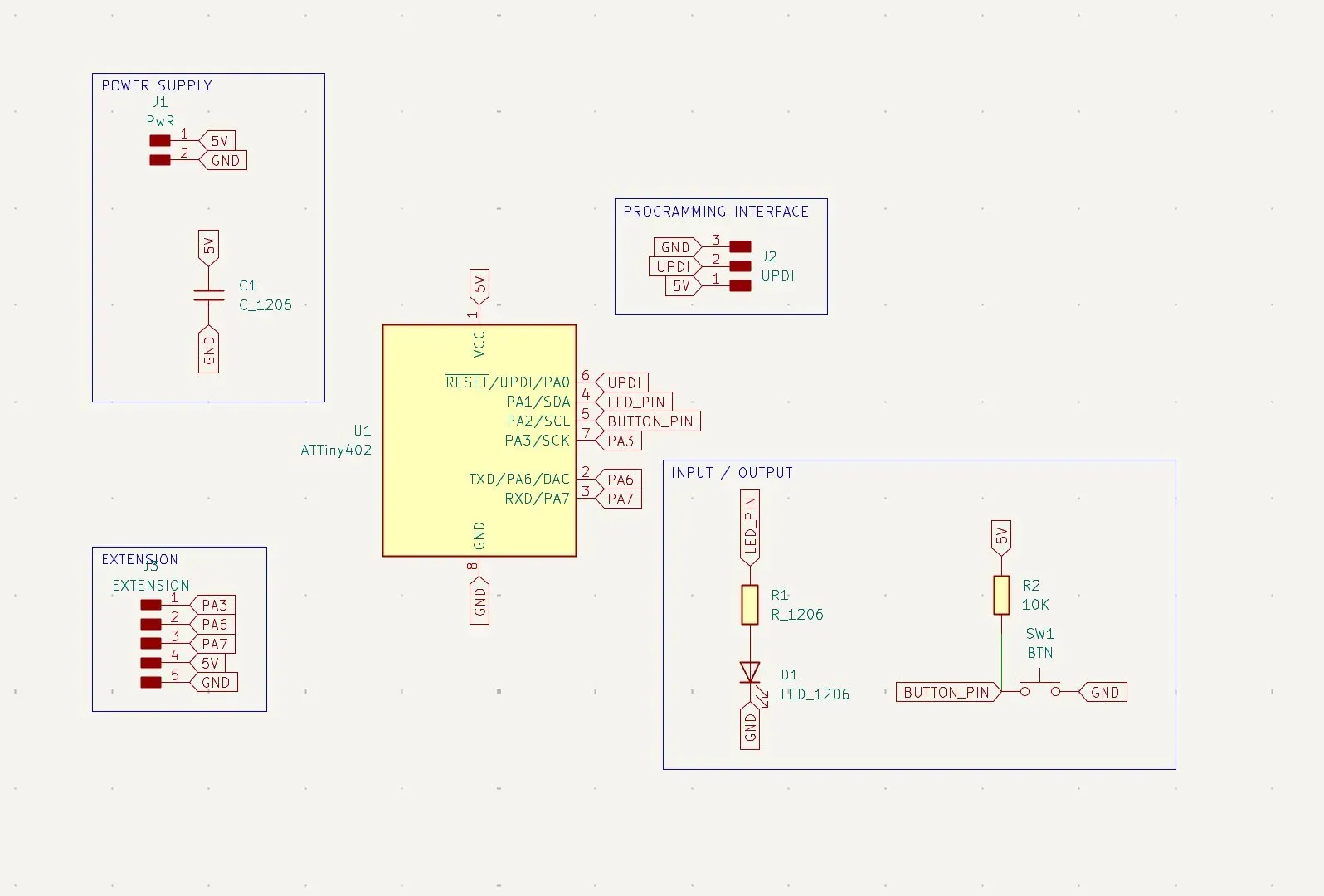Image resolution: width=1324 pixels, height=896 pixels.
Task: Click pin 2 pad of connector J1
Action: pyautogui.click(x=160, y=160)
